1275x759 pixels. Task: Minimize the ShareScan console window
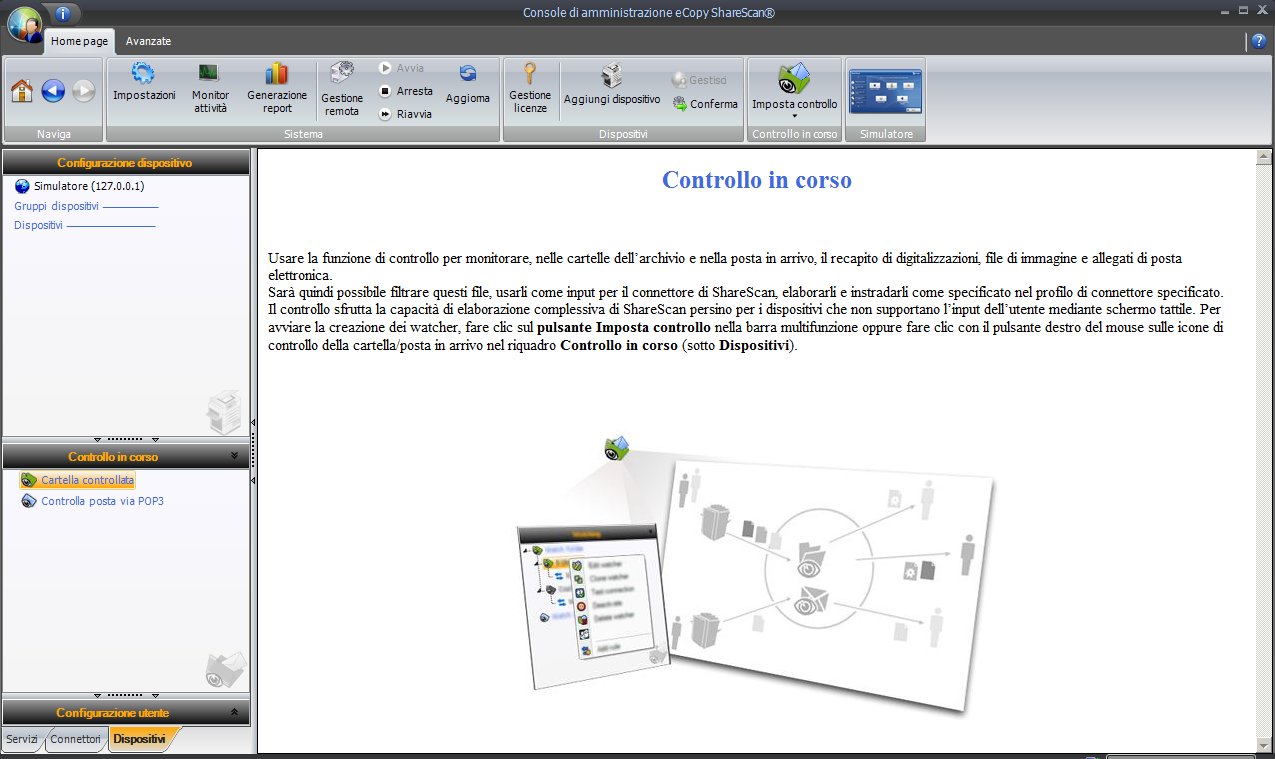pos(1226,10)
